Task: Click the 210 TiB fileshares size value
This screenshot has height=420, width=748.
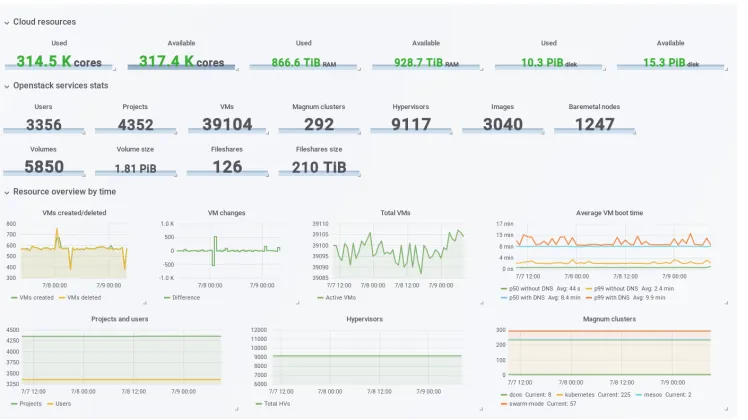Action: pos(319,168)
